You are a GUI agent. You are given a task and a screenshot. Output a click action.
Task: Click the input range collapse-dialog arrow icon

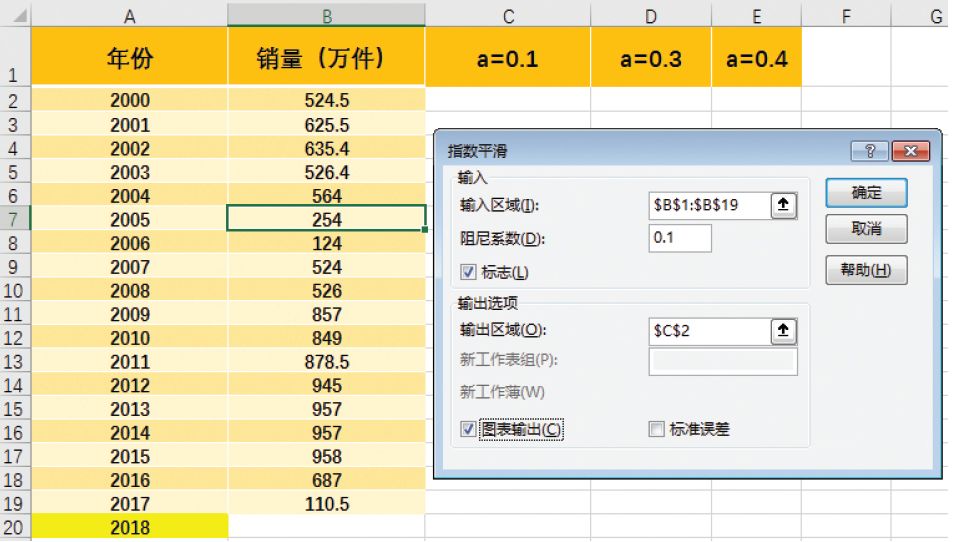(x=783, y=205)
